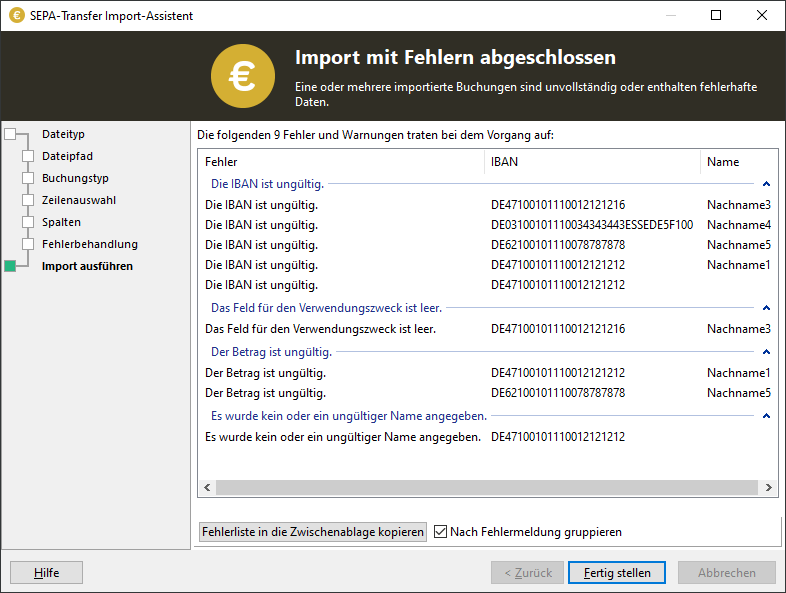
Task: Select the IBAN error row without a name
Action: tap(488, 285)
